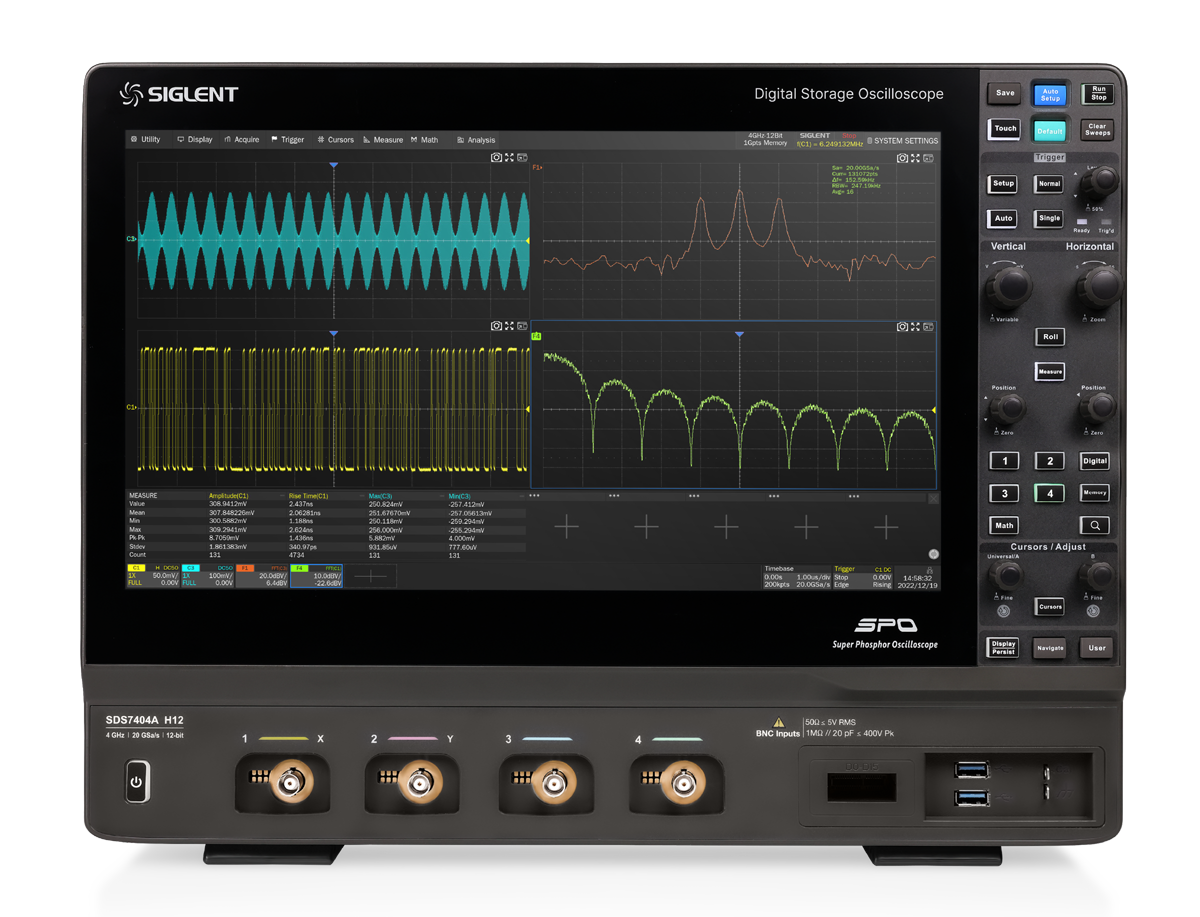The height and width of the screenshot is (917, 1200).
Task: Click camera icon on bottom-right FFT grid
Action: [902, 326]
